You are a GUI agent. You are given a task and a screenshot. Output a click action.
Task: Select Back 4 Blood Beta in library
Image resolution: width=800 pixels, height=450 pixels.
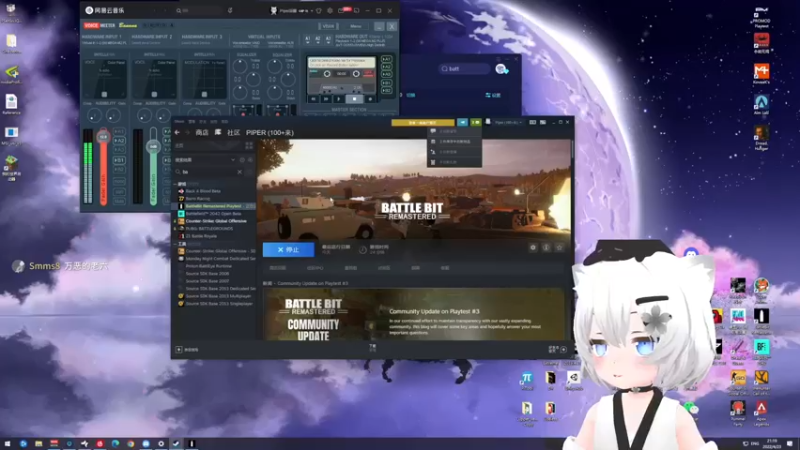click(203, 191)
